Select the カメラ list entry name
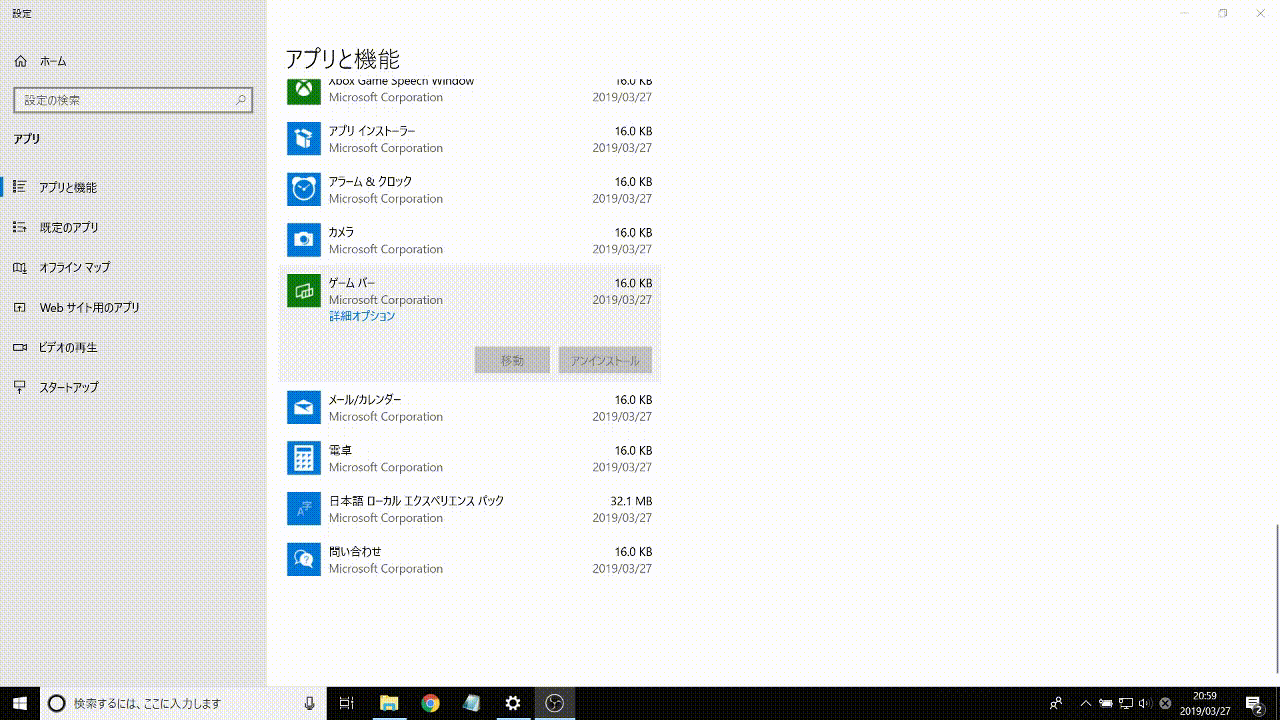The height and width of the screenshot is (720, 1280). click(341, 232)
